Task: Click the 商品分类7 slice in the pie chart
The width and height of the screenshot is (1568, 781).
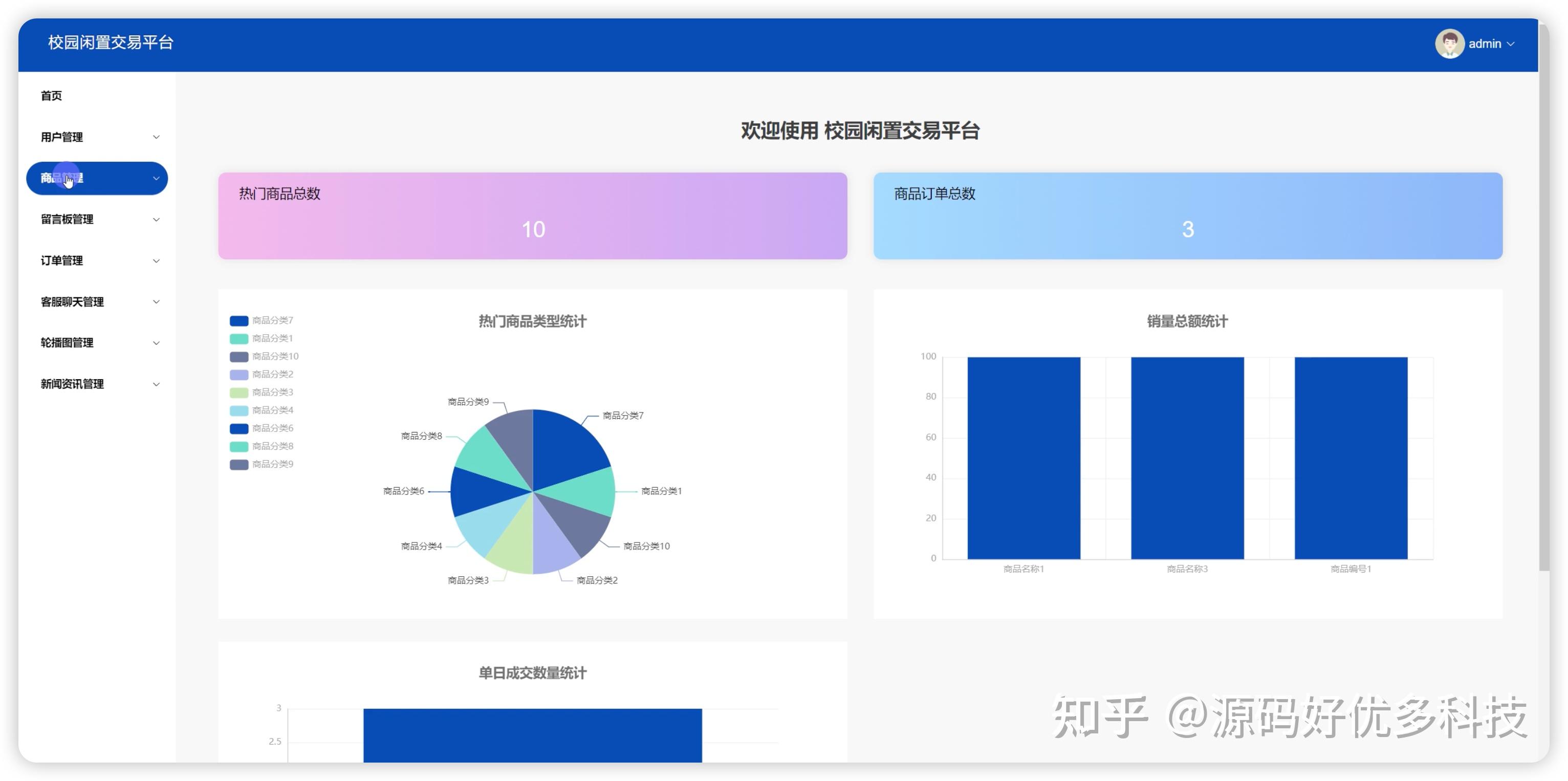Action: (x=566, y=444)
